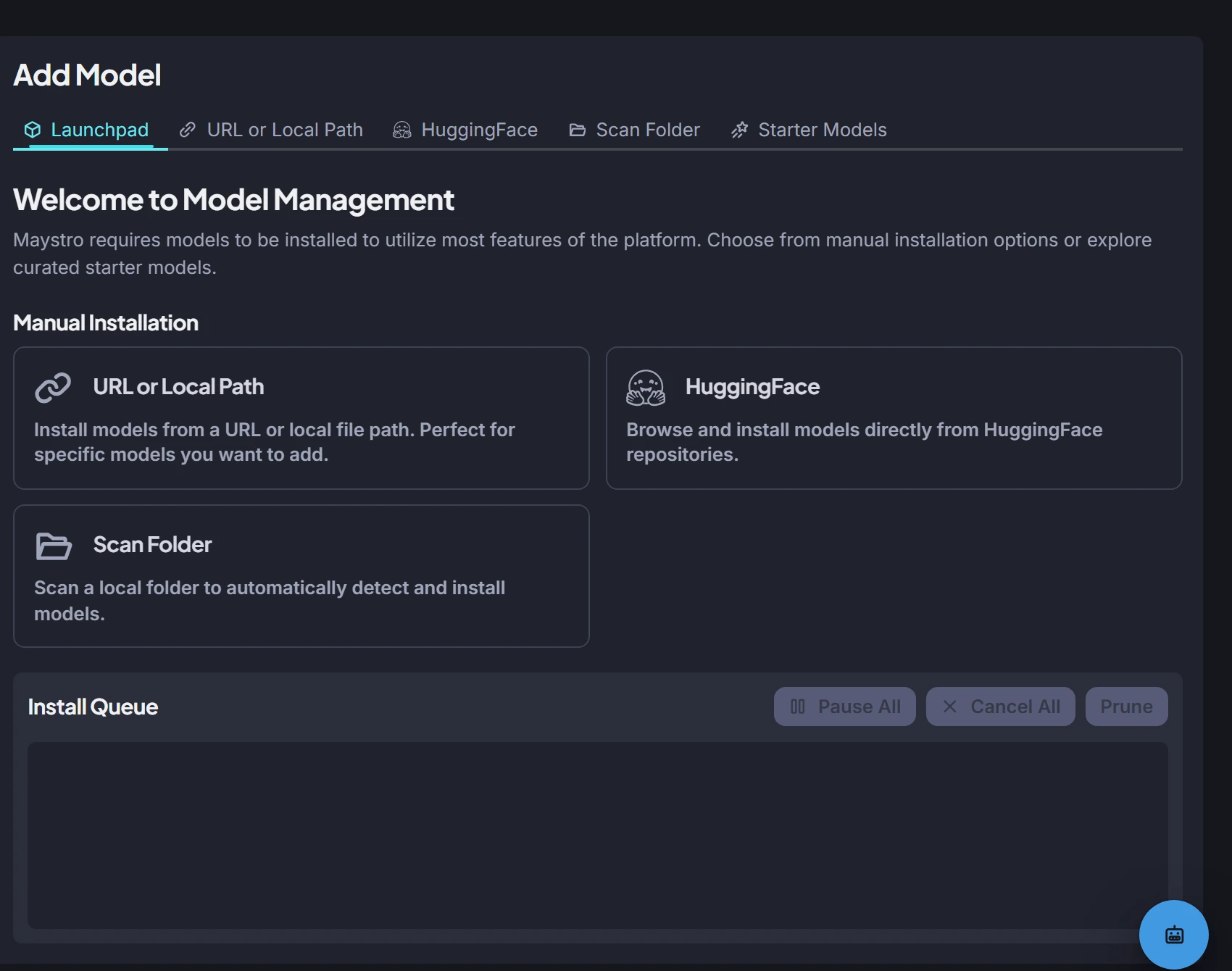The height and width of the screenshot is (971, 1232).
Task: Click the Starter Models sparkle icon
Action: click(739, 130)
